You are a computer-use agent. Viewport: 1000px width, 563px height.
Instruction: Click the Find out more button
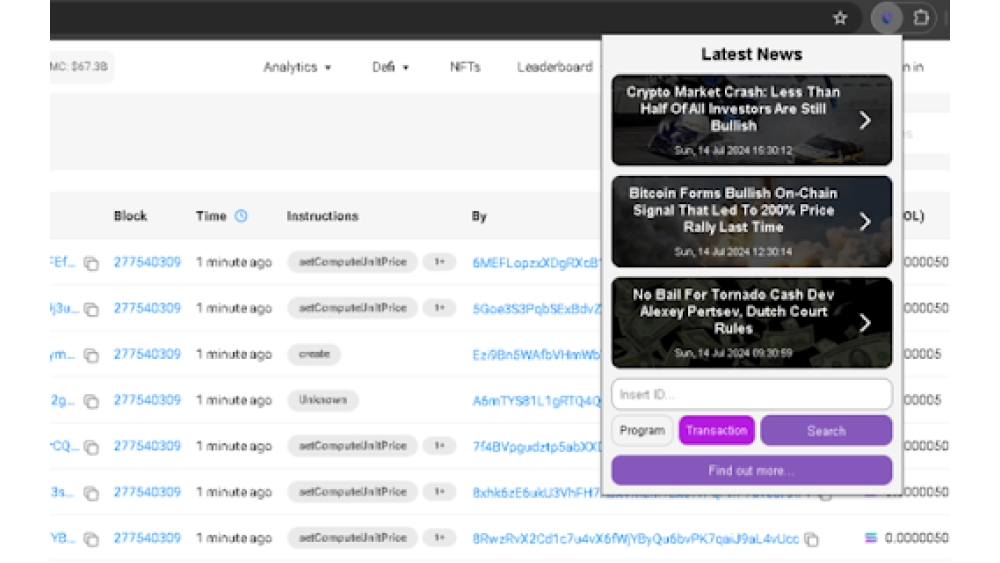[x=751, y=471]
